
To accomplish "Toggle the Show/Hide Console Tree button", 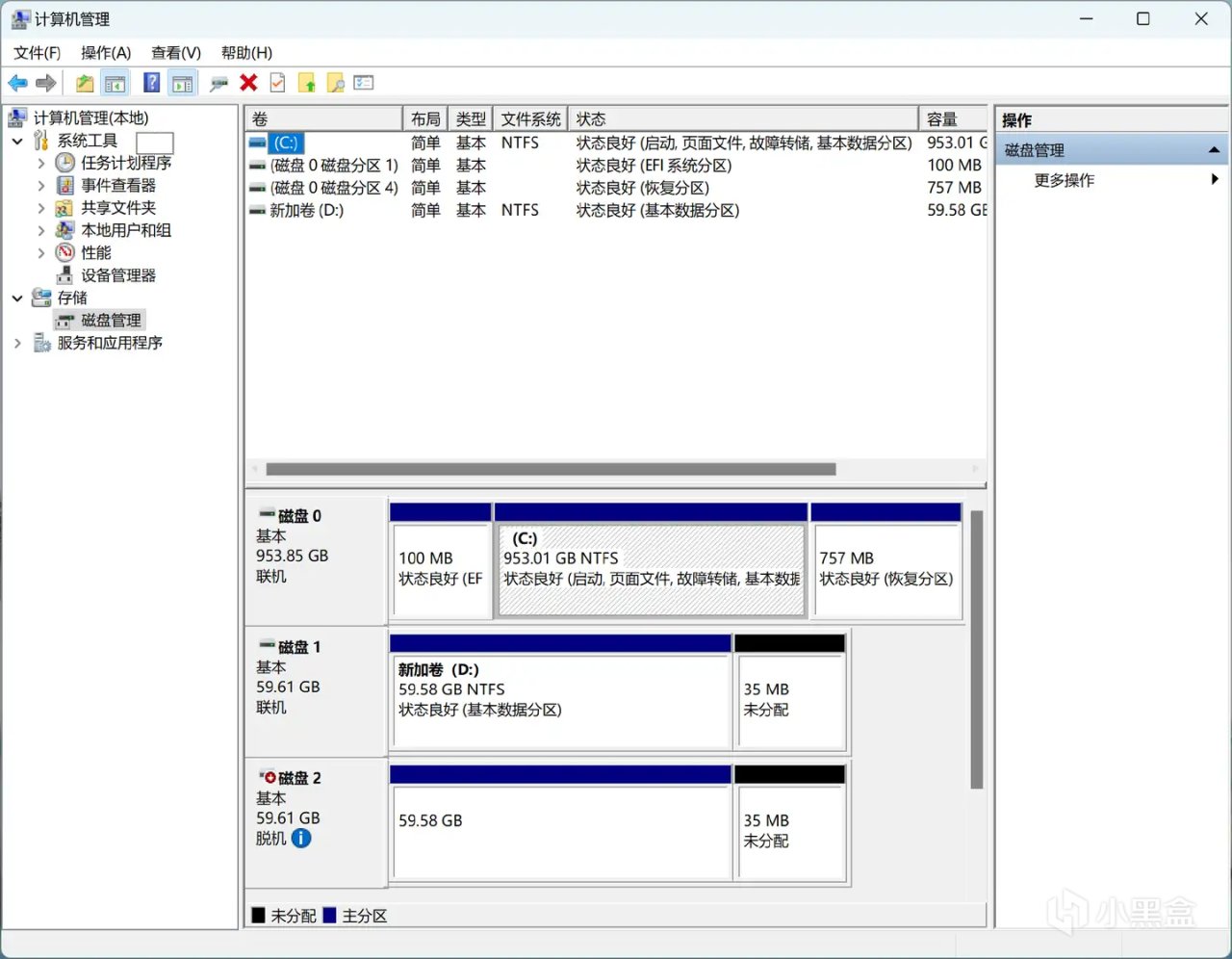I will pyautogui.click(x=115, y=84).
